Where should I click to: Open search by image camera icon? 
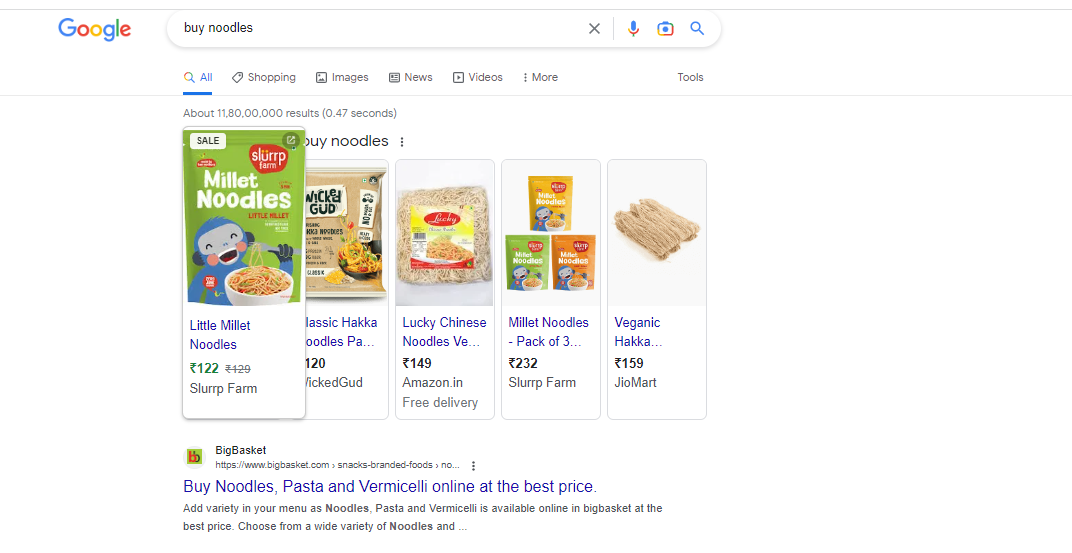click(665, 29)
